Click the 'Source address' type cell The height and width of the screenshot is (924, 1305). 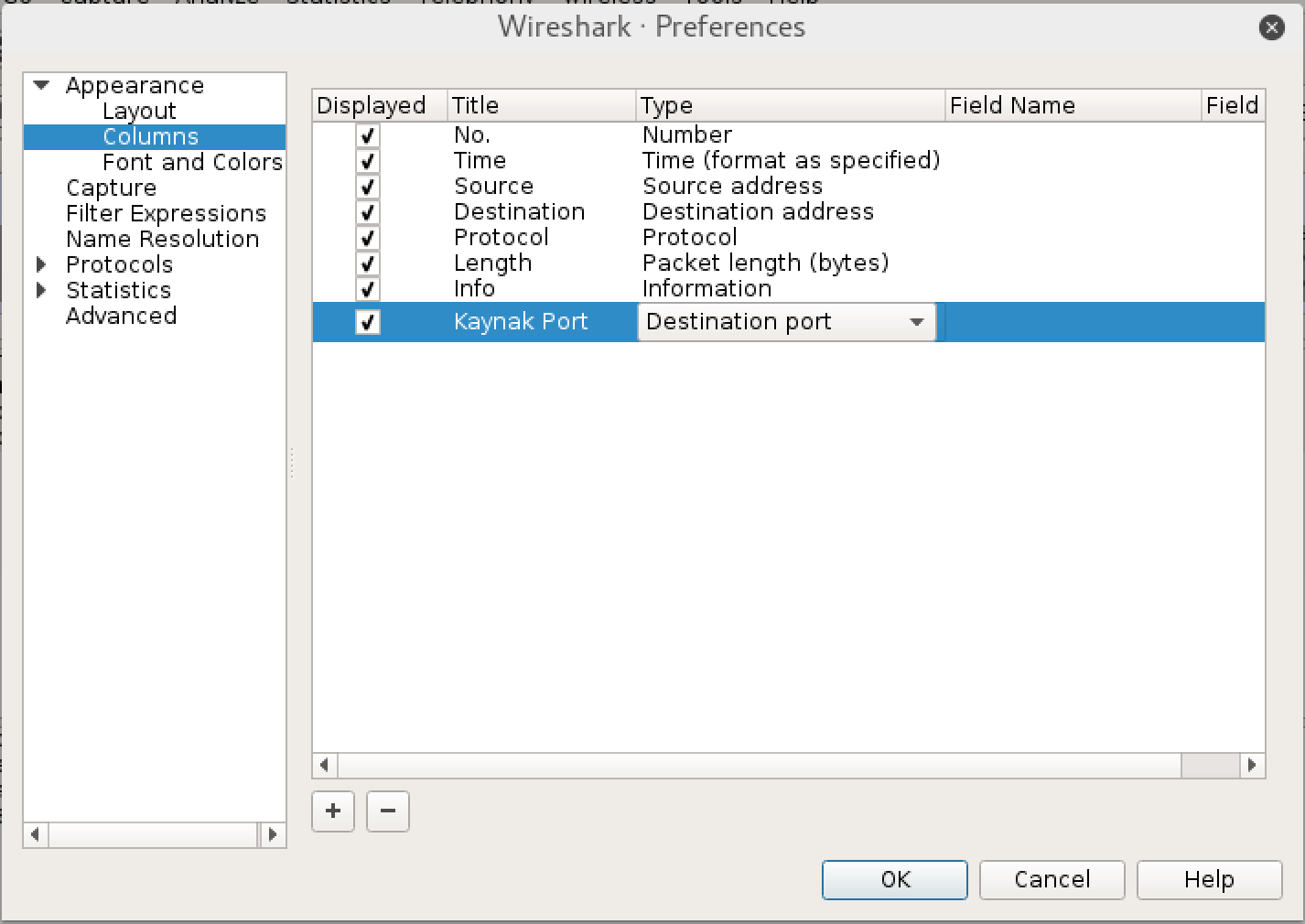click(x=732, y=186)
